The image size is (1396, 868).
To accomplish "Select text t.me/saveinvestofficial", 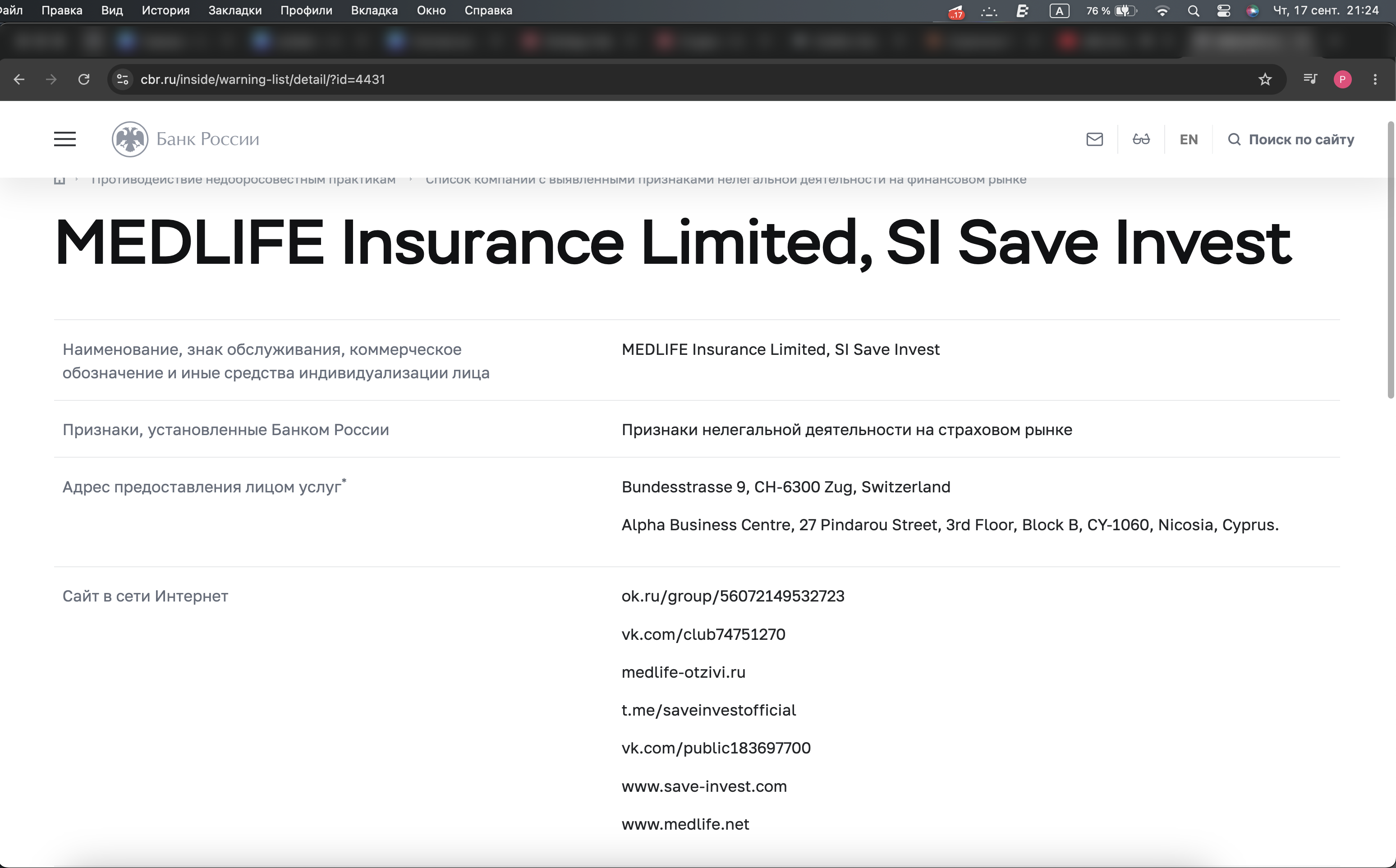I will (x=708, y=710).
